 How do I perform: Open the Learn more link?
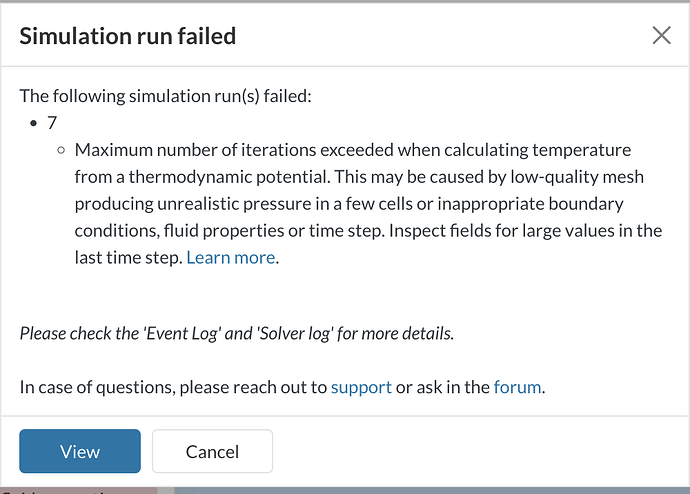(x=230, y=257)
